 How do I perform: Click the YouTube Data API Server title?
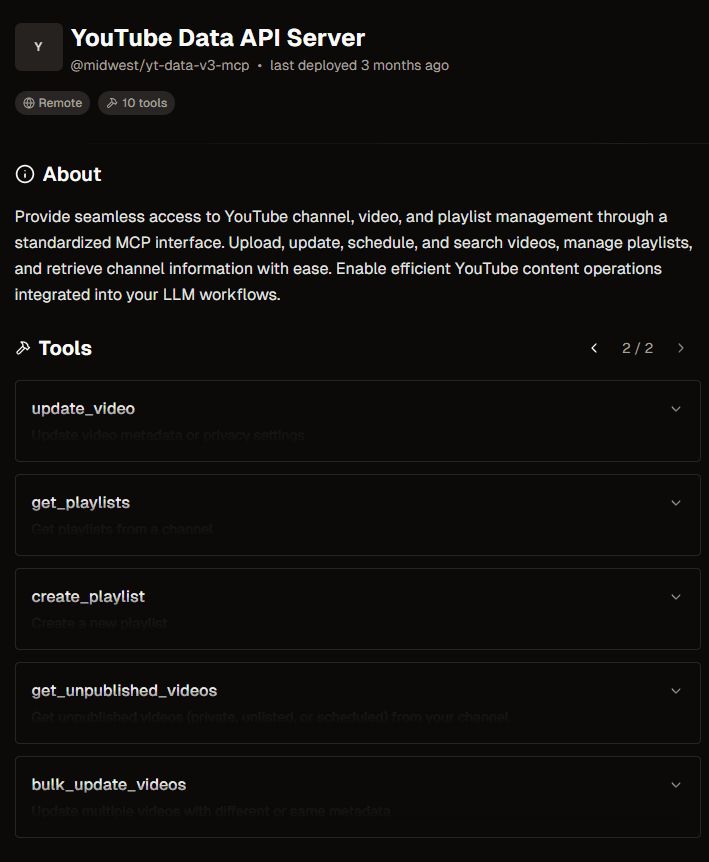click(218, 38)
